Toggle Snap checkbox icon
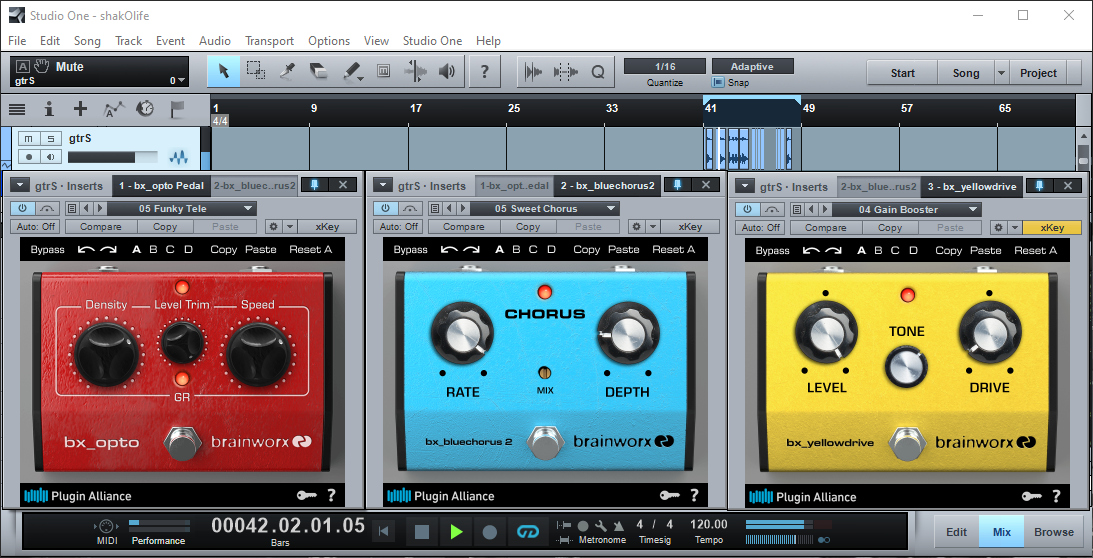The width and height of the screenshot is (1093, 558). (718, 82)
